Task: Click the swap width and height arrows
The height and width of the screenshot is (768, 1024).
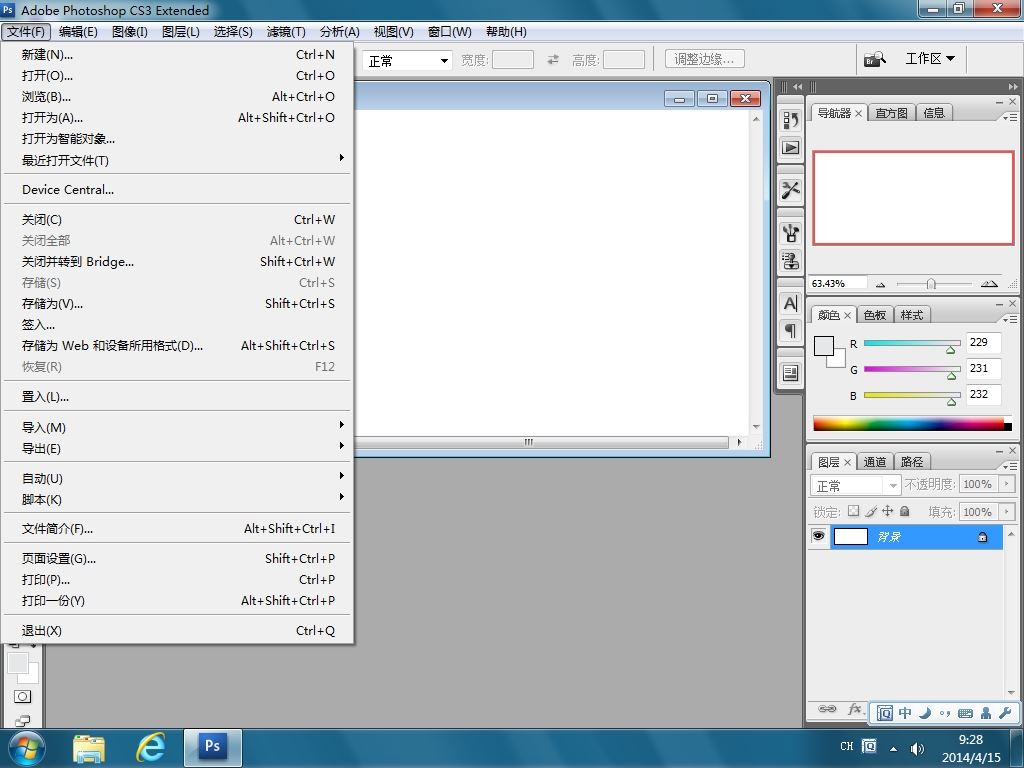Action: click(x=553, y=59)
